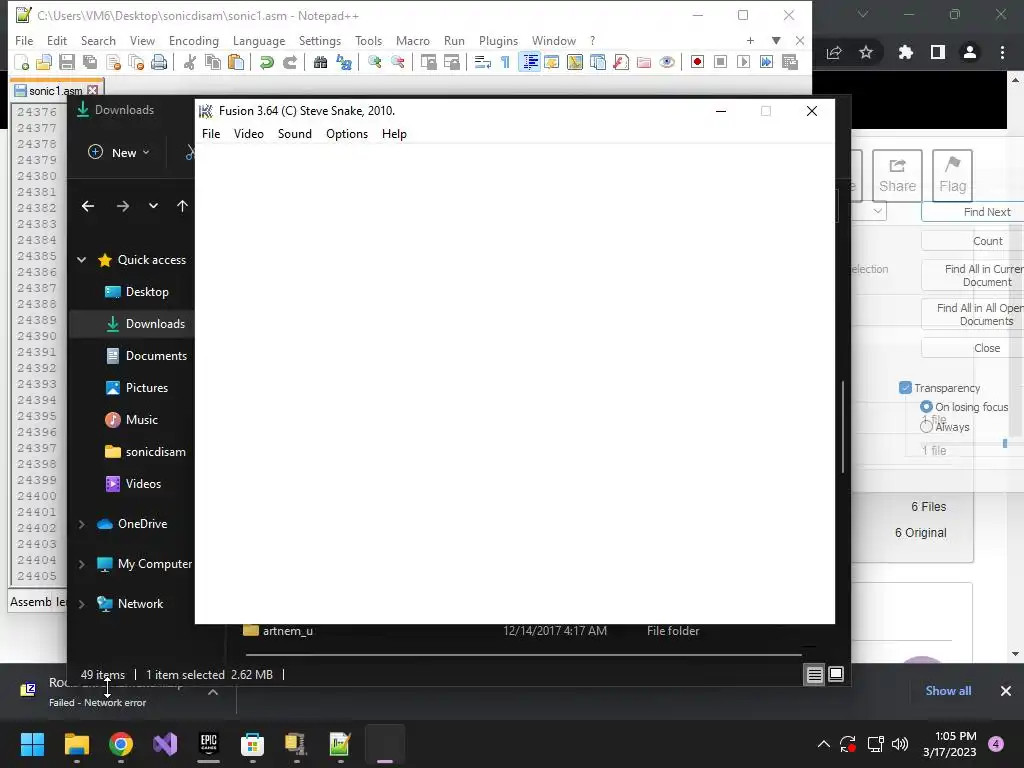Open the failed download item options chevron

(213, 692)
